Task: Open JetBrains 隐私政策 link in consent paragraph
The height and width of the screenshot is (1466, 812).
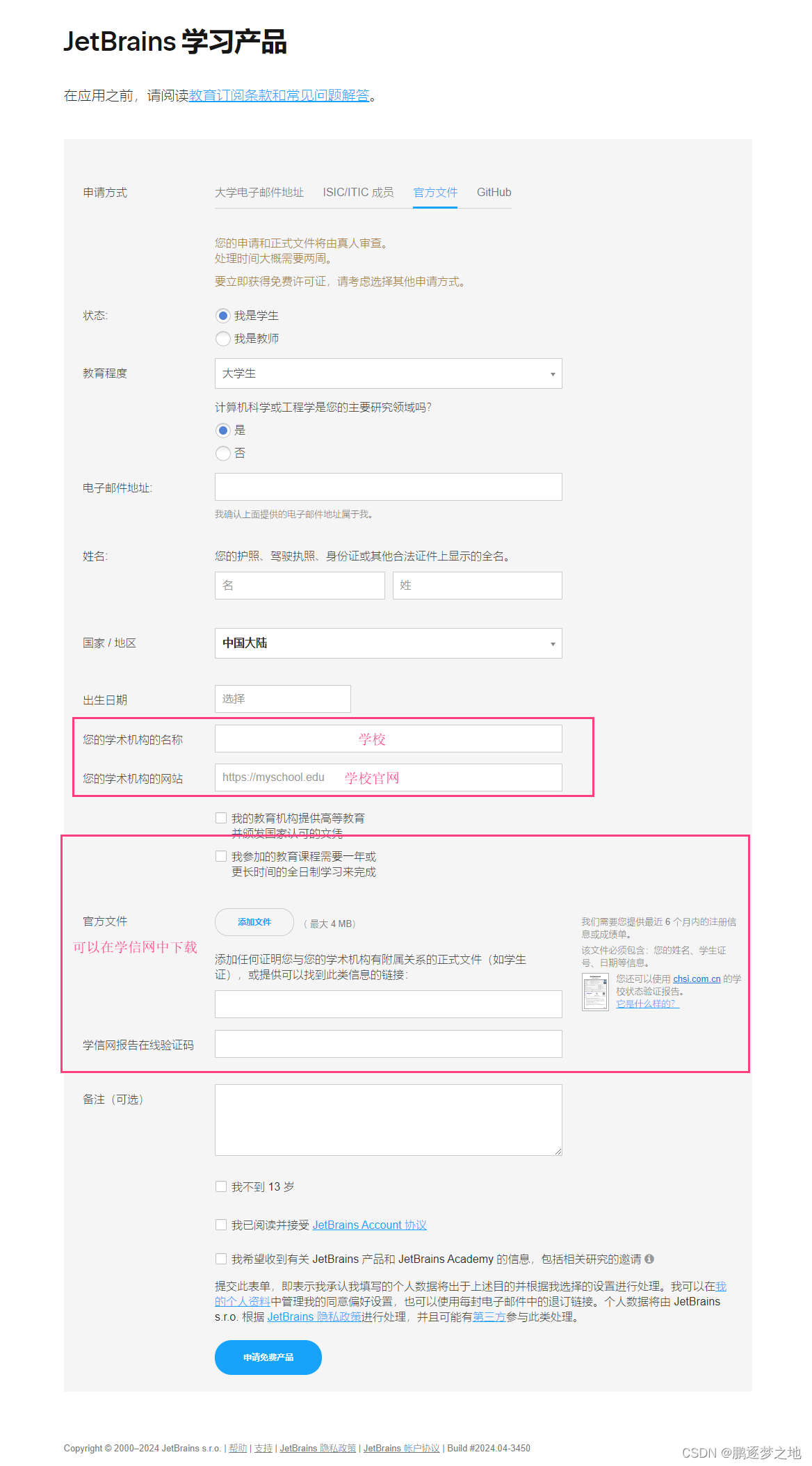Action: [314, 1317]
